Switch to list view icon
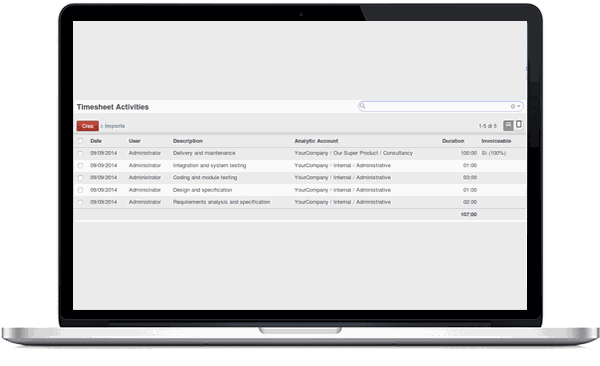This screenshot has width=600, height=366. pyautogui.click(x=508, y=126)
